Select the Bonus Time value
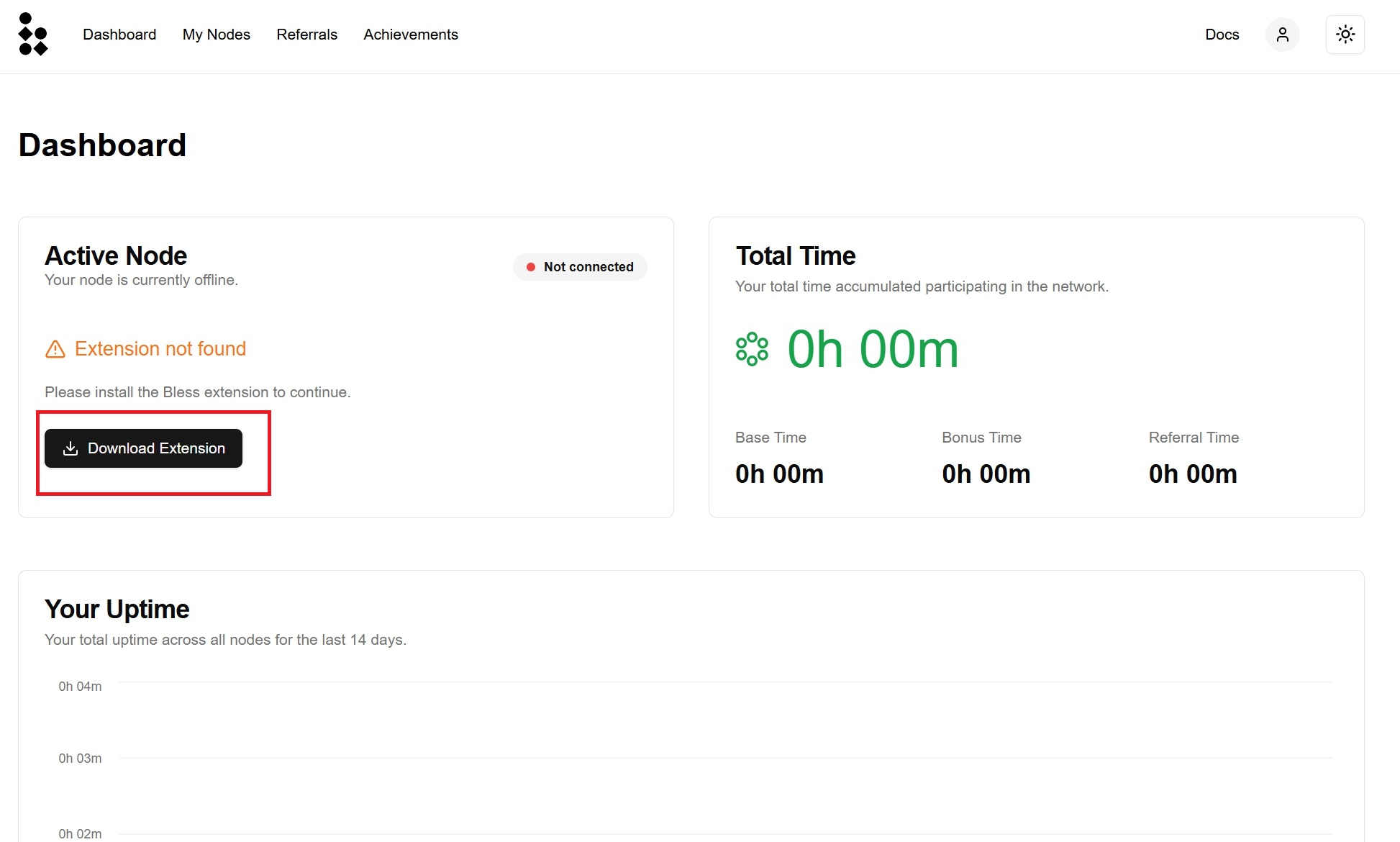 [986, 474]
